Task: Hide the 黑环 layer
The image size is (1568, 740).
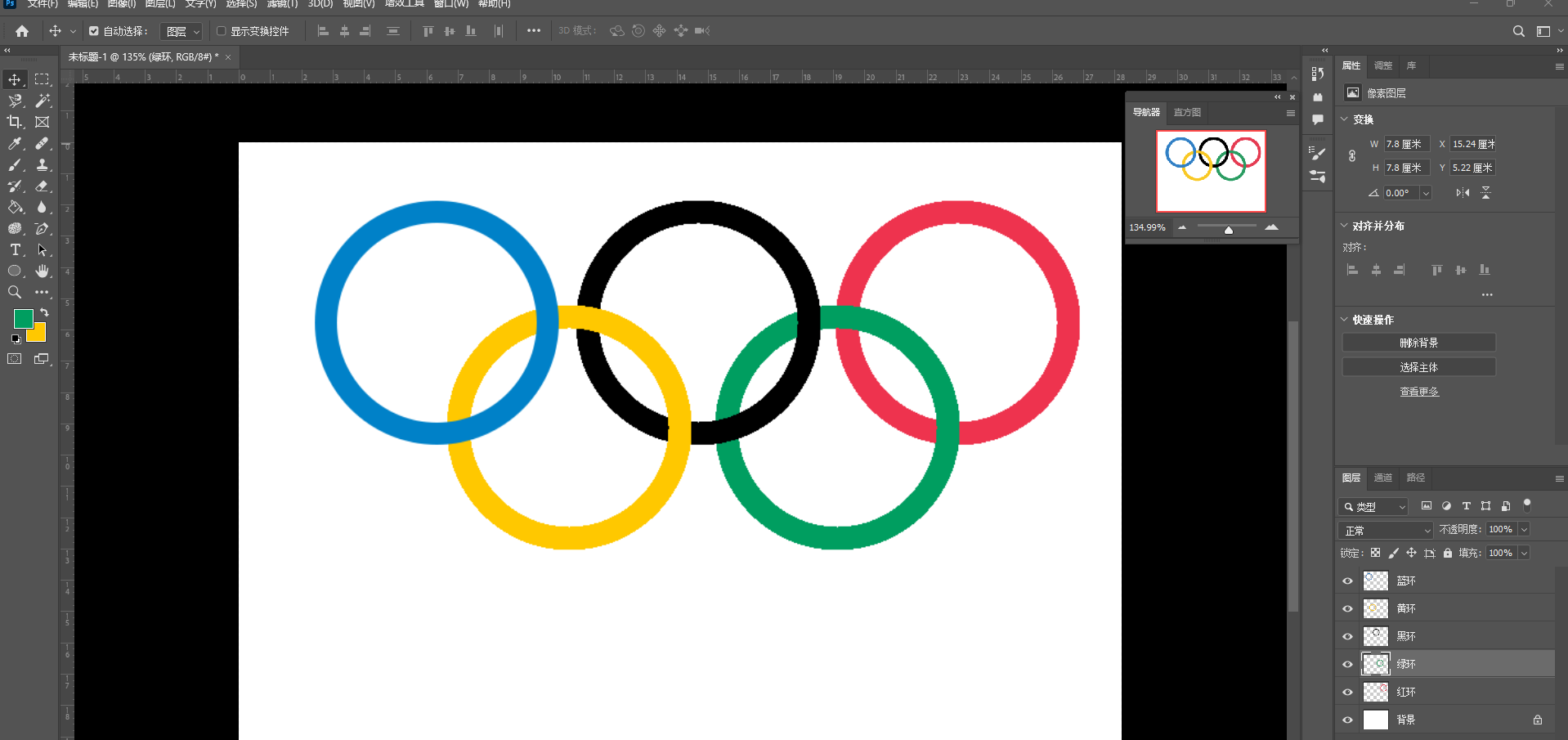Action: click(1347, 636)
